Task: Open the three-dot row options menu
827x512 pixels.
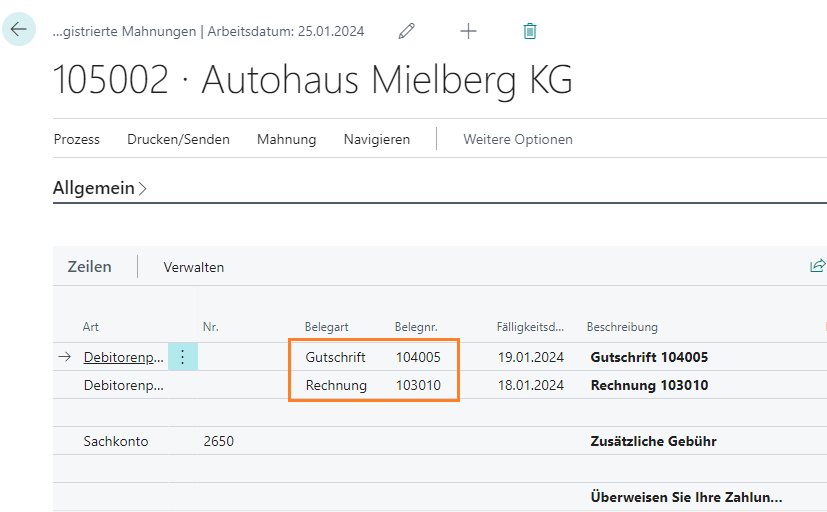Action: [182, 357]
